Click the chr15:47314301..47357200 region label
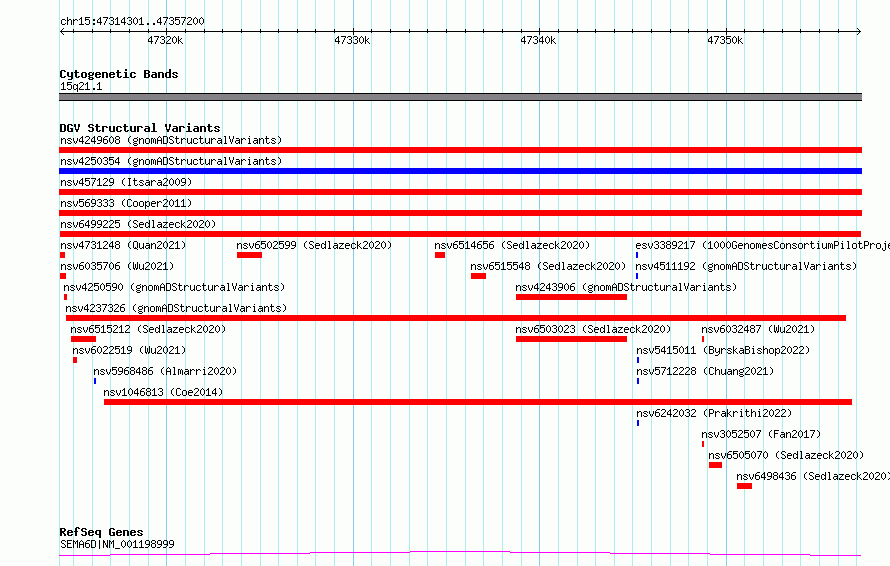Viewport: 890px width, 566px height. pos(132,22)
